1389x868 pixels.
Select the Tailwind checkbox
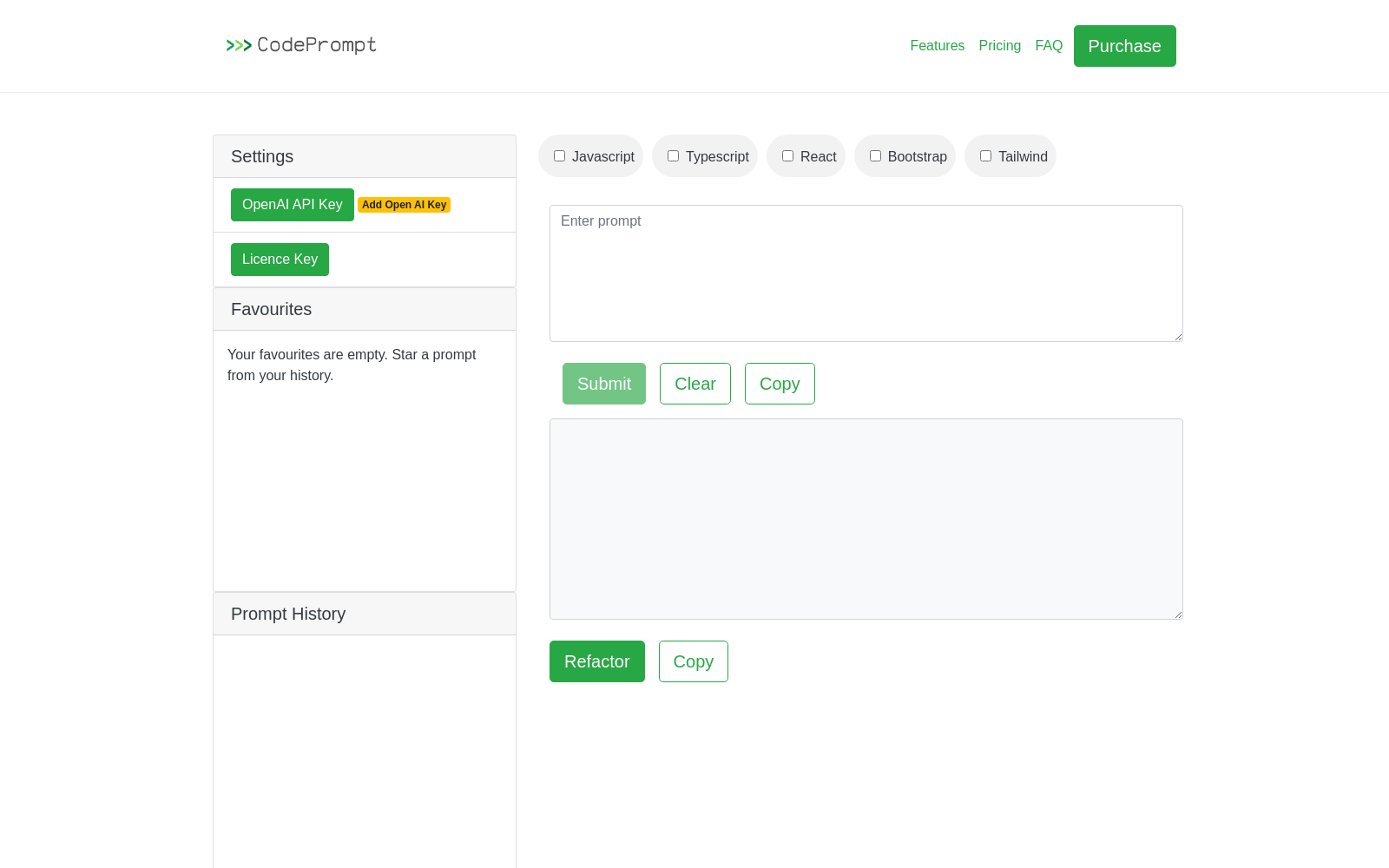coord(985,156)
